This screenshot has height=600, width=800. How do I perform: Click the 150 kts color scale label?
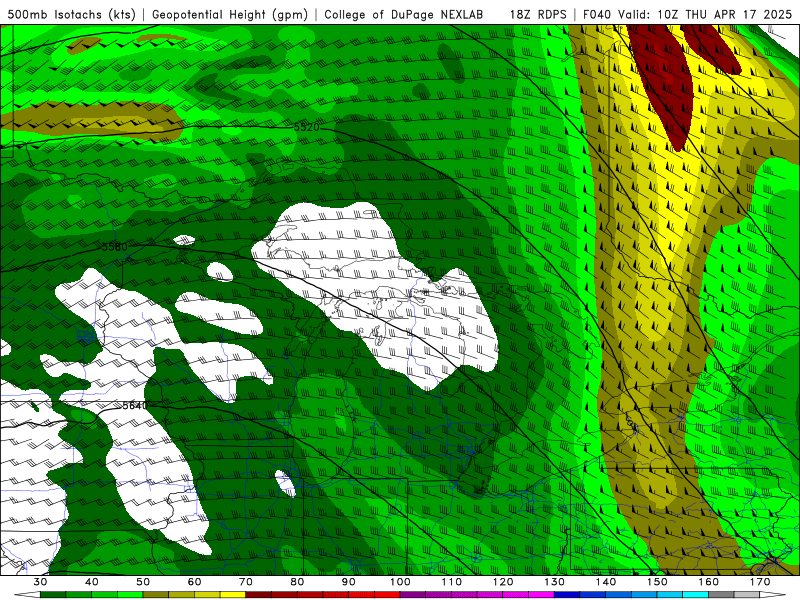657,582
